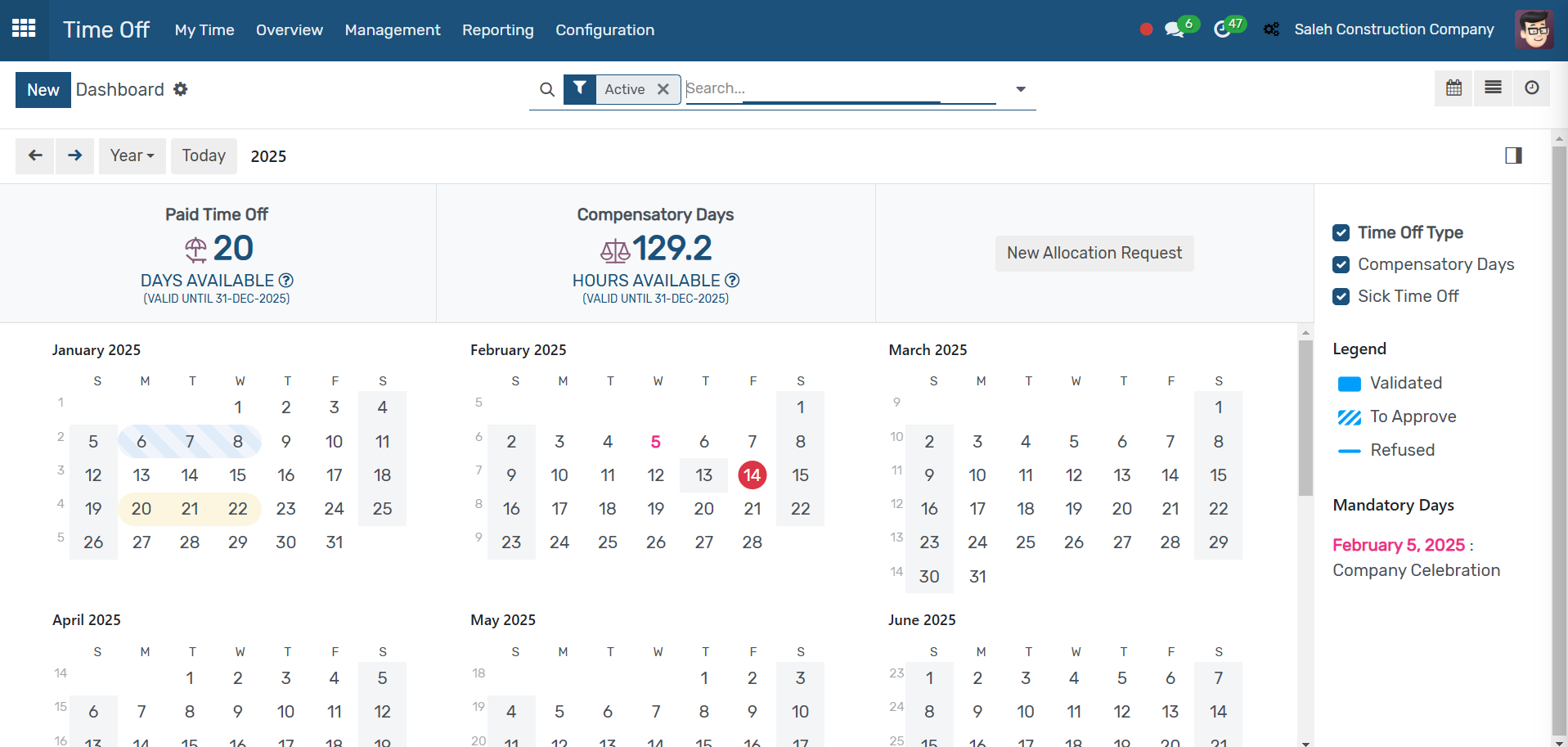Open the Configuration menu
Screen dimensions: 1568x747
click(604, 29)
